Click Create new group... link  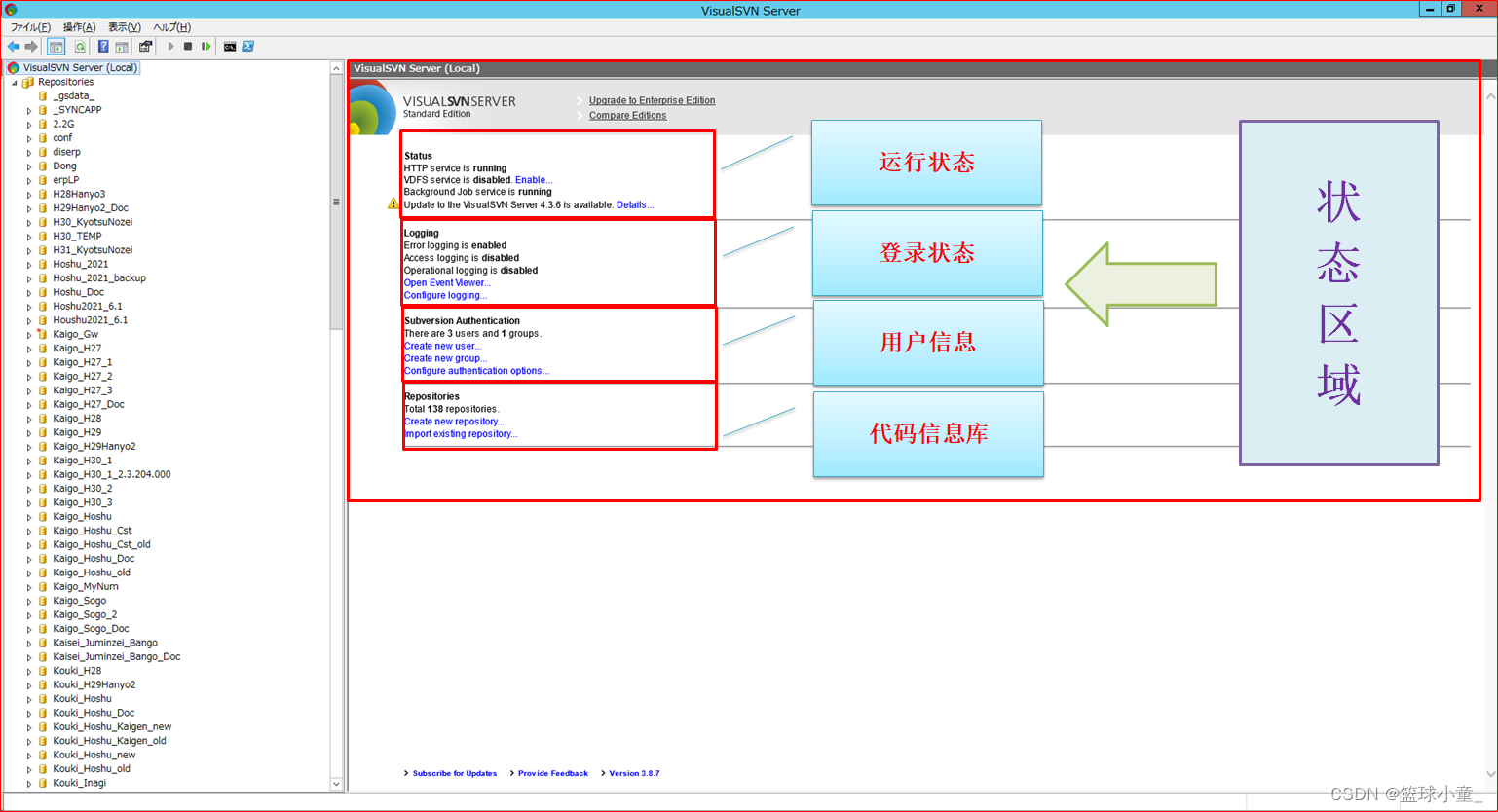[x=445, y=359]
